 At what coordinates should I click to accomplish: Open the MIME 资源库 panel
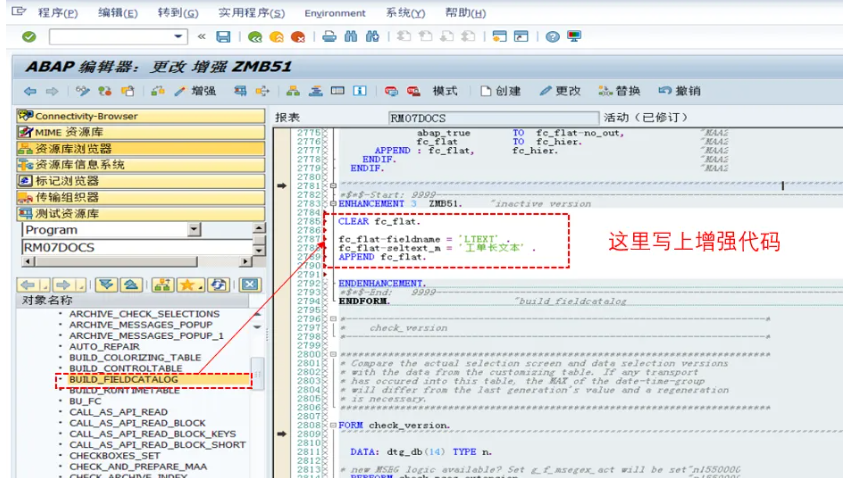pyautogui.click(x=141, y=132)
